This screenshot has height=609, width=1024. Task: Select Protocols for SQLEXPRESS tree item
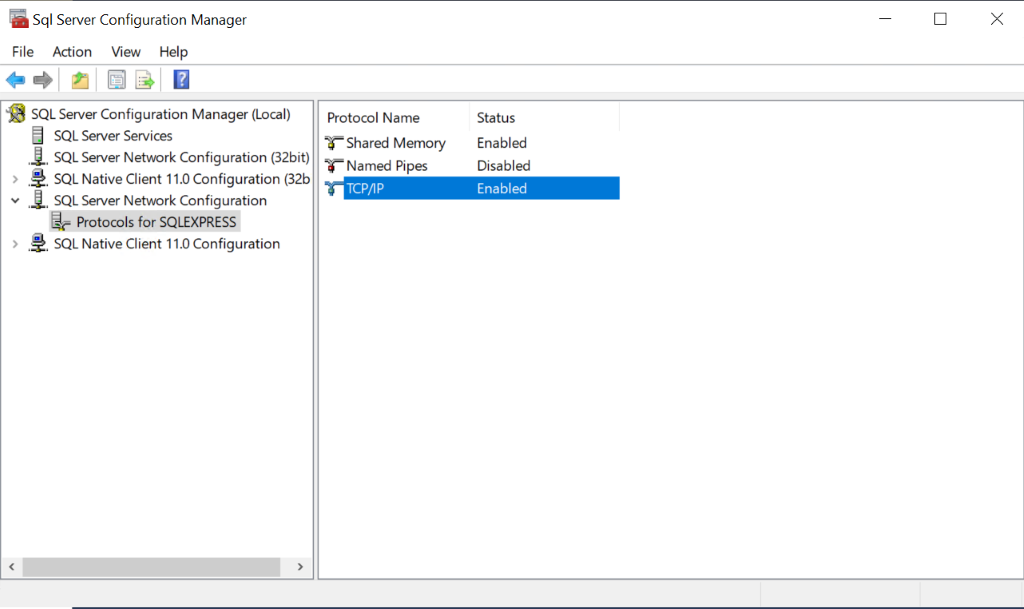coord(156,222)
